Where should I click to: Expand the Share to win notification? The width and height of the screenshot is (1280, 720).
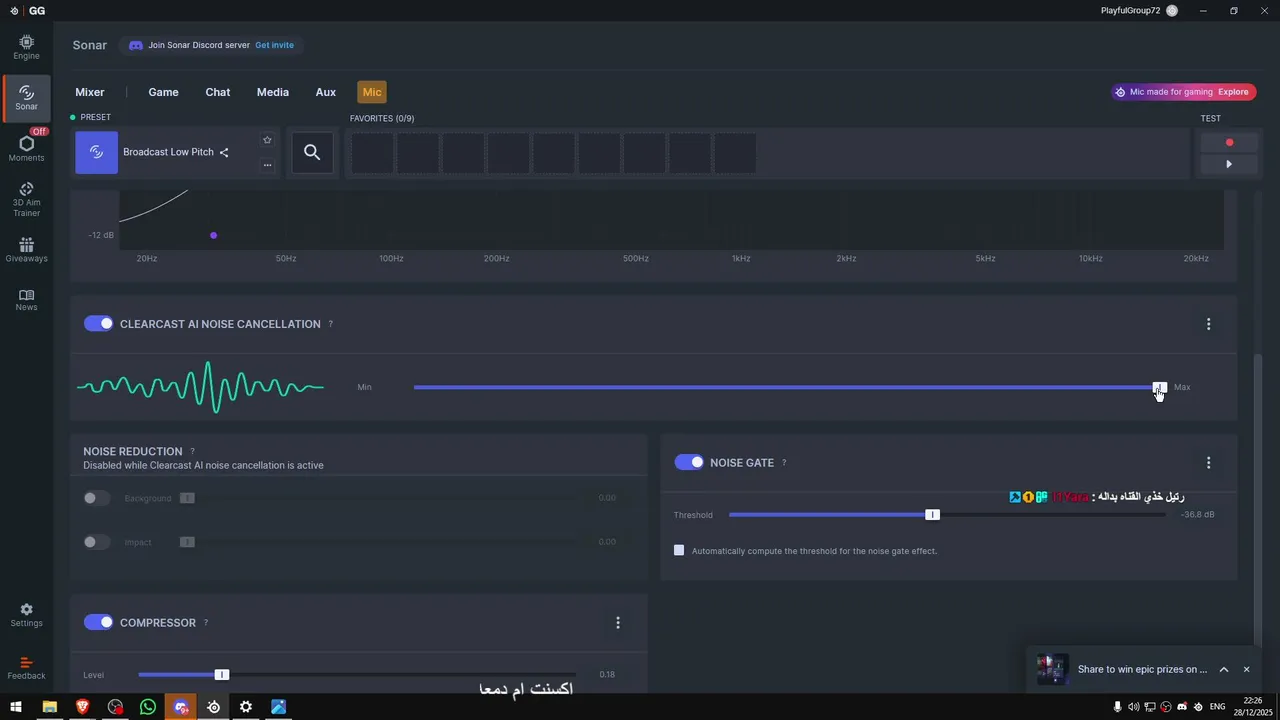pos(1224,669)
